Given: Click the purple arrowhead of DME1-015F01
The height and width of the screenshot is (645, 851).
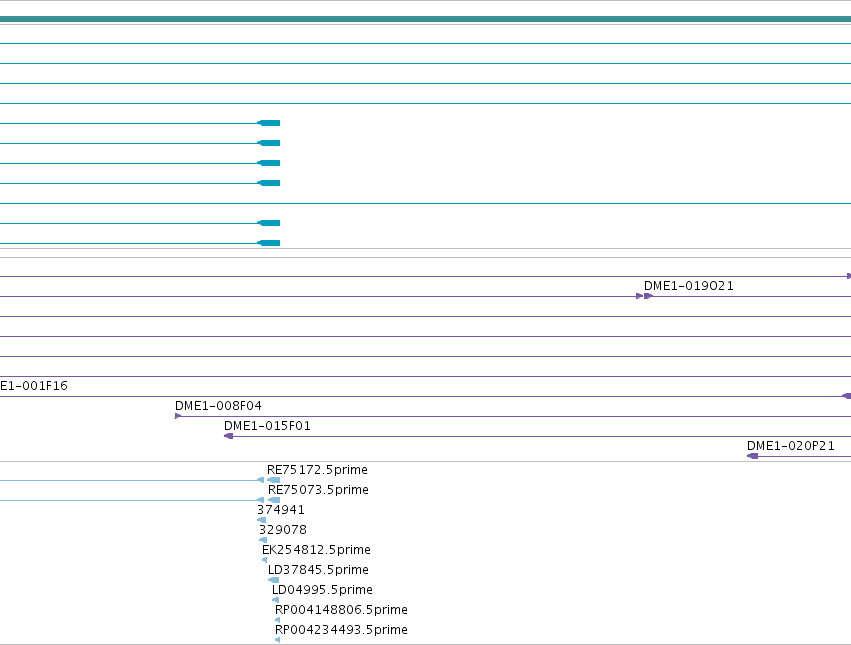Looking at the screenshot, I should pyautogui.click(x=228, y=437).
